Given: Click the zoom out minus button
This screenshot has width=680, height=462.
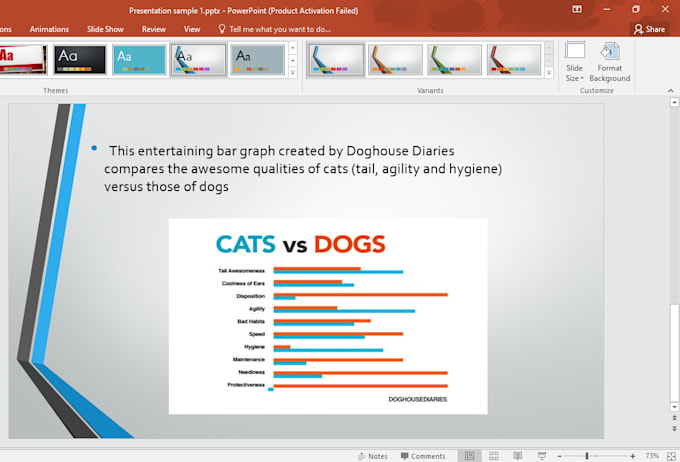Looking at the screenshot, I should [x=559, y=456].
